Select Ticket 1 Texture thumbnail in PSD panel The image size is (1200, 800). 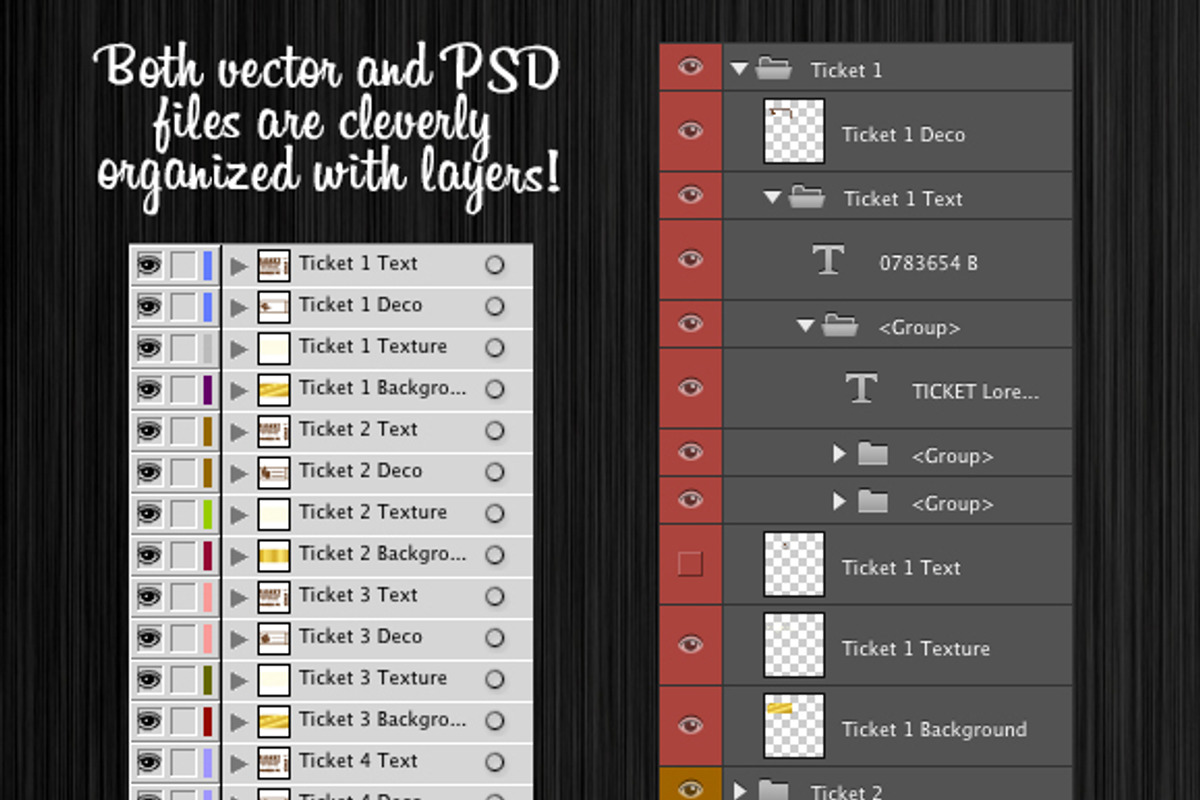coord(794,645)
